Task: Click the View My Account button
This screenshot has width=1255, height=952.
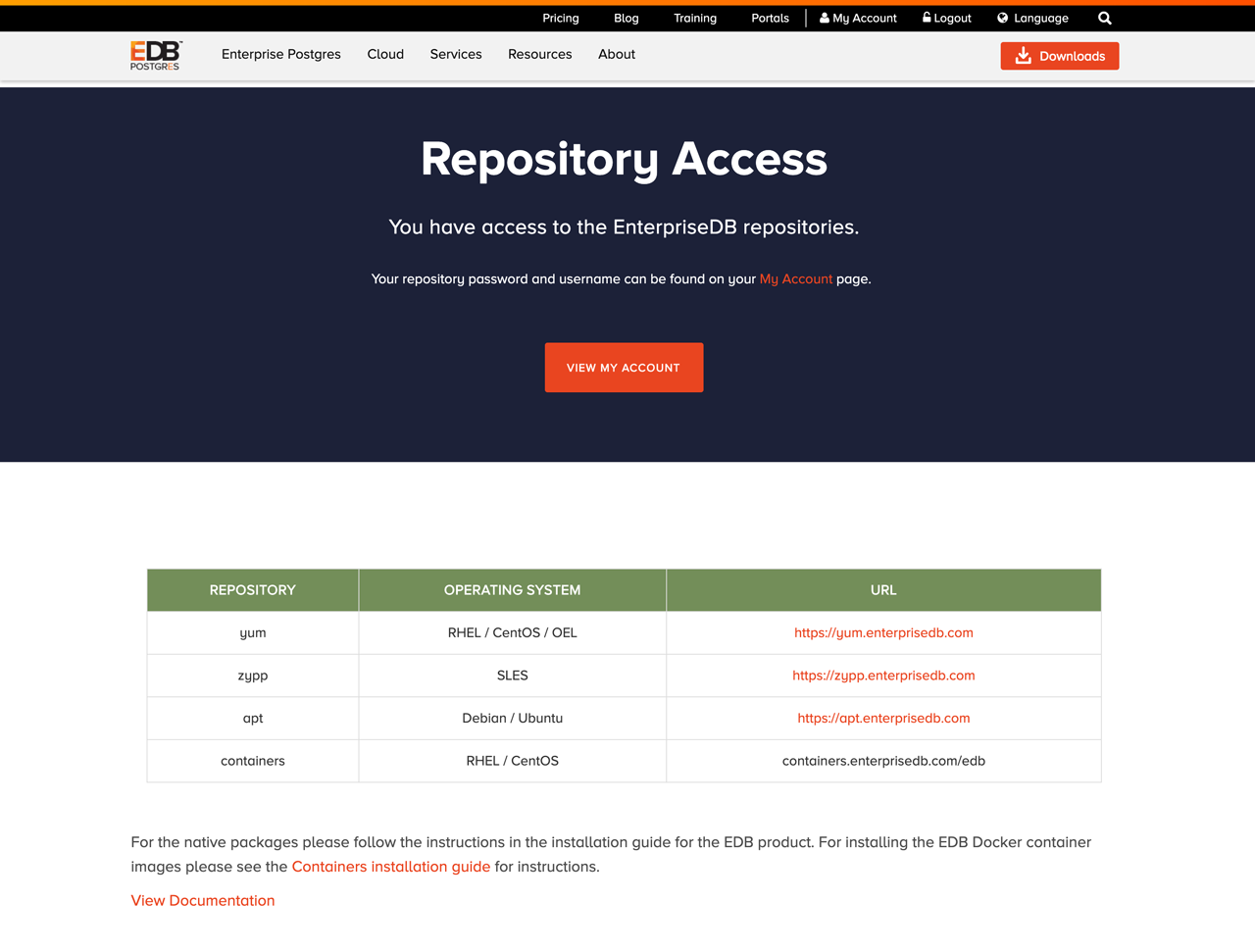Action: tap(624, 368)
